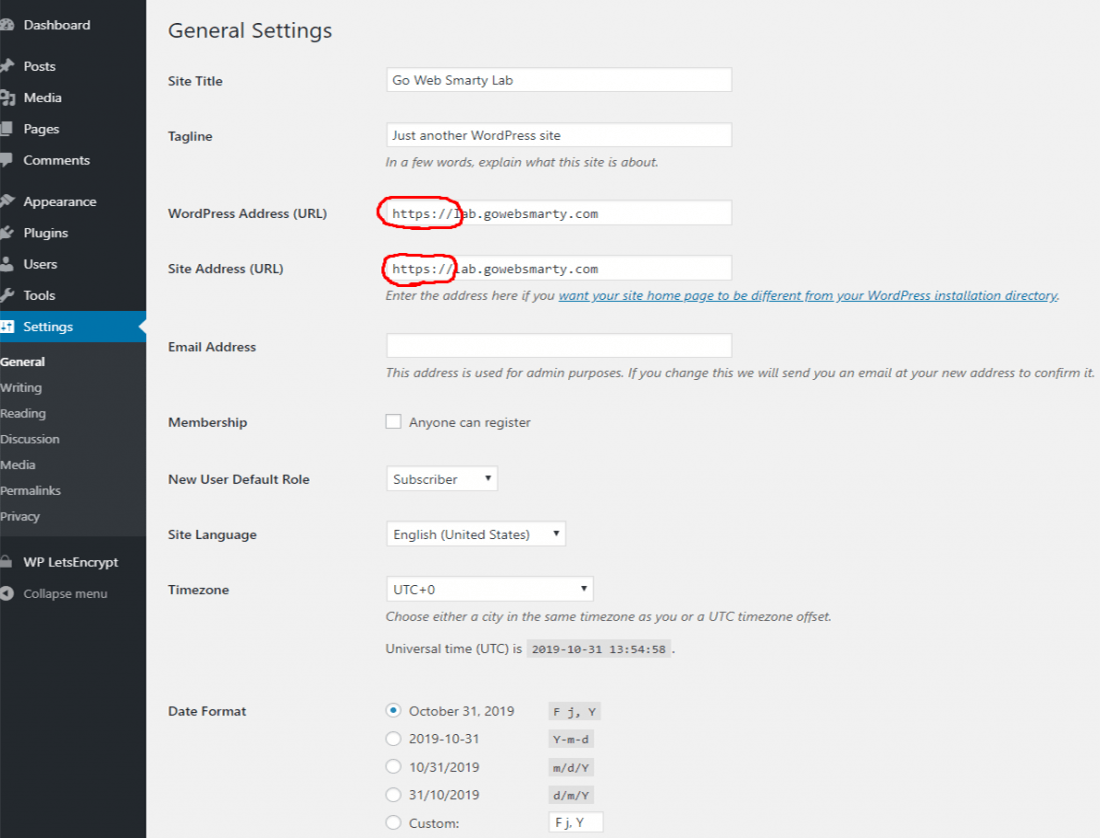Click the Users person icon
Screen dimensions: 1100x838
click(6, 264)
